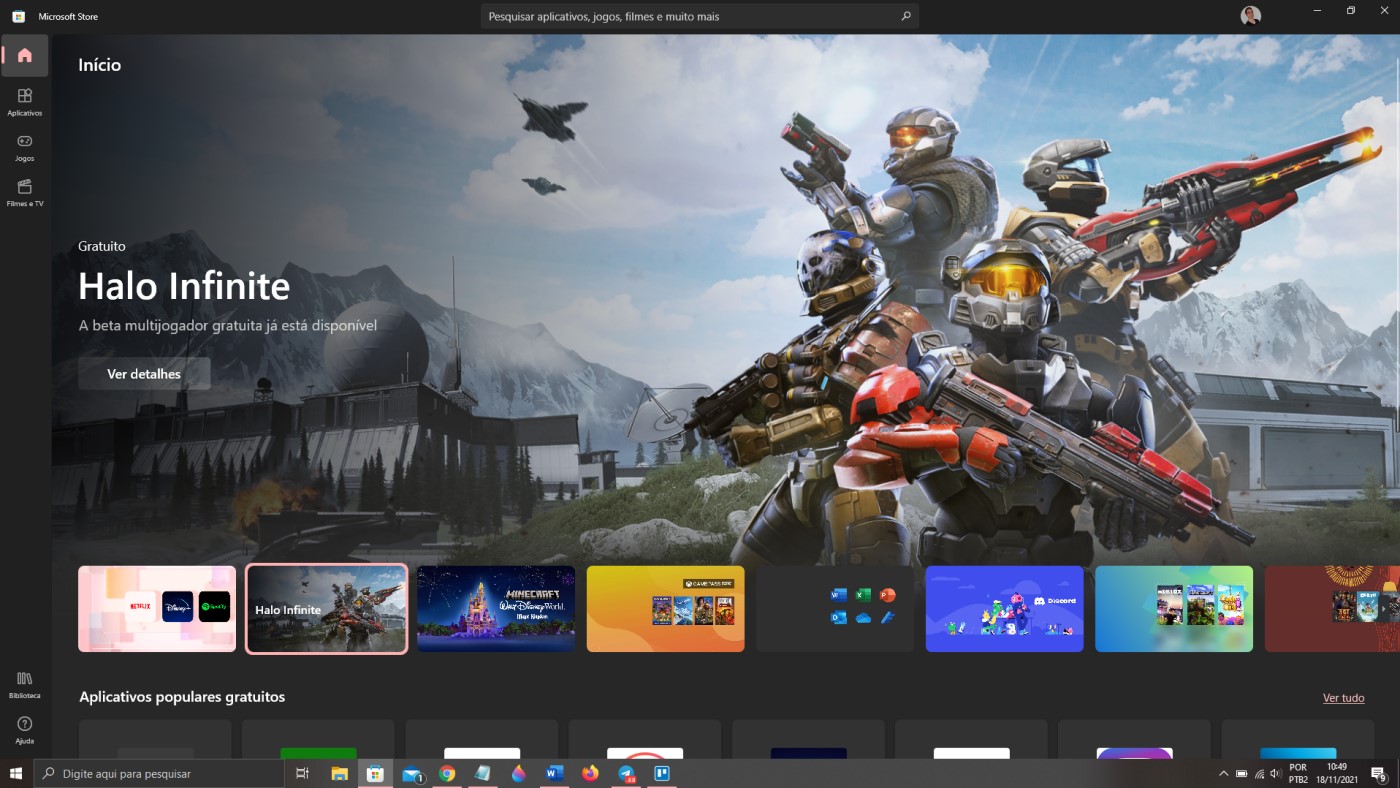Select the Roblox games carousel card
The image size is (1400, 788).
click(x=1174, y=609)
